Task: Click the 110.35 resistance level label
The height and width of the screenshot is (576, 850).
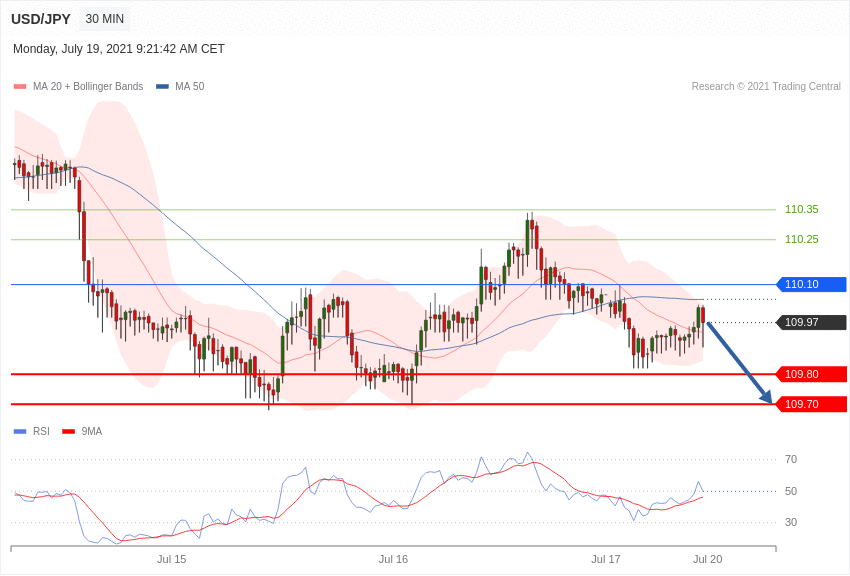Action: coord(802,209)
